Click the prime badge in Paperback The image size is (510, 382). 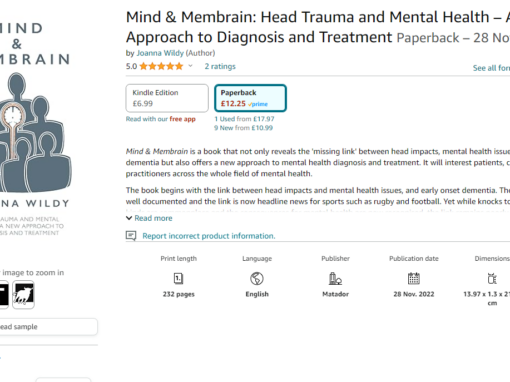[258, 104]
